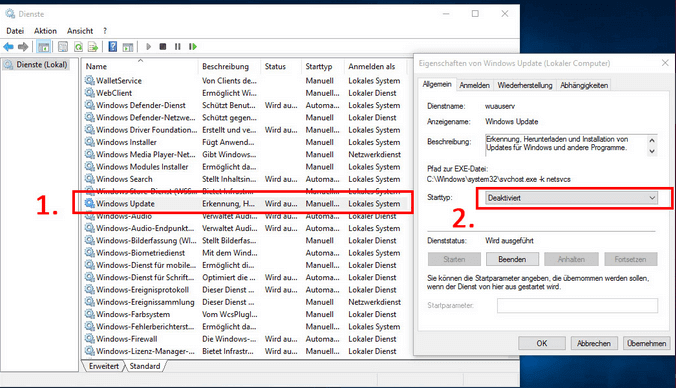Click gear icon of Windows Modules Installer row
The width and height of the screenshot is (676, 388).
pyautogui.click(x=89, y=166)
